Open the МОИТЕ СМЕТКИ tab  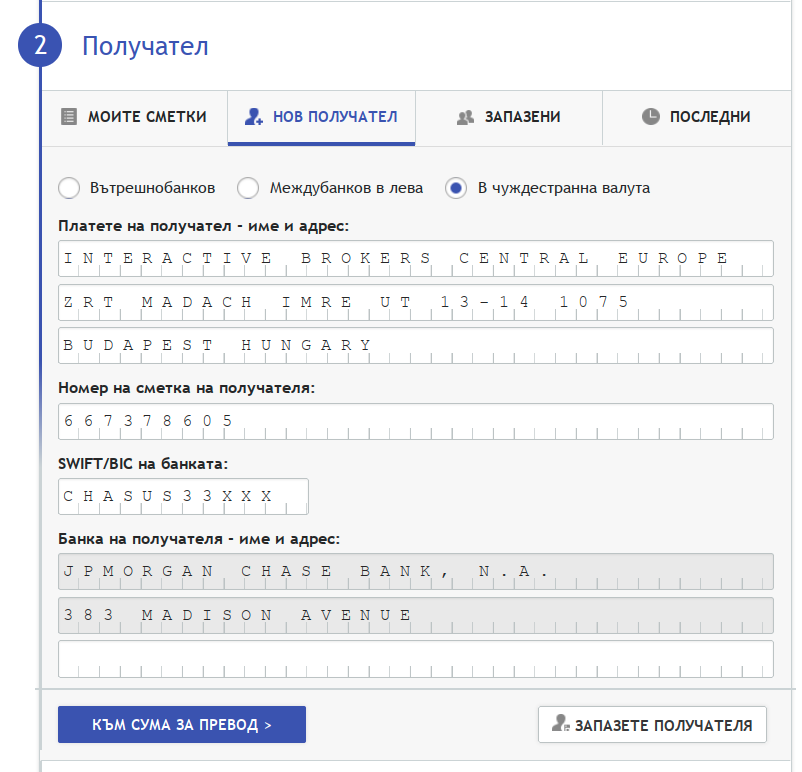click(135, 118)
